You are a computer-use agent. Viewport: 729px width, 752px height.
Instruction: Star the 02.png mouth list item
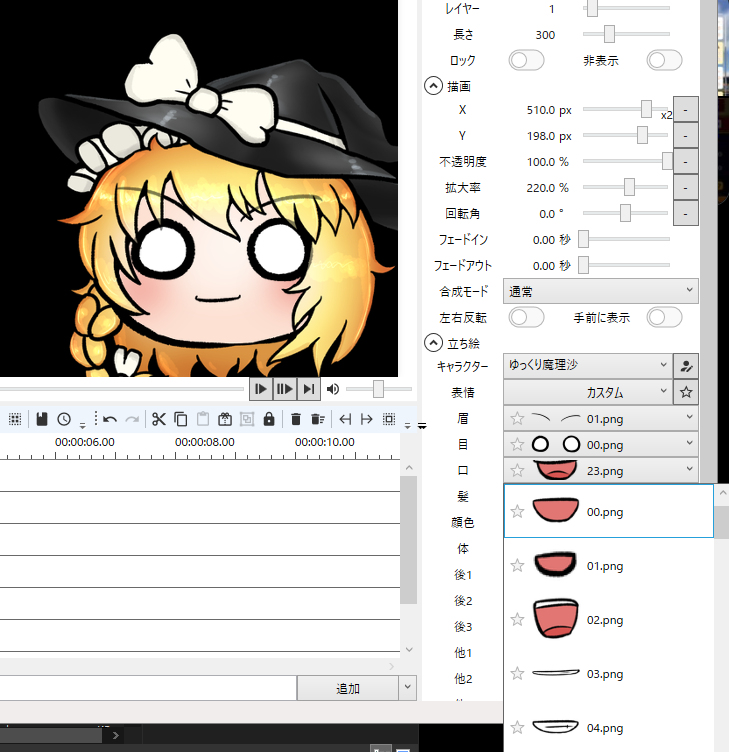[517, 620]
